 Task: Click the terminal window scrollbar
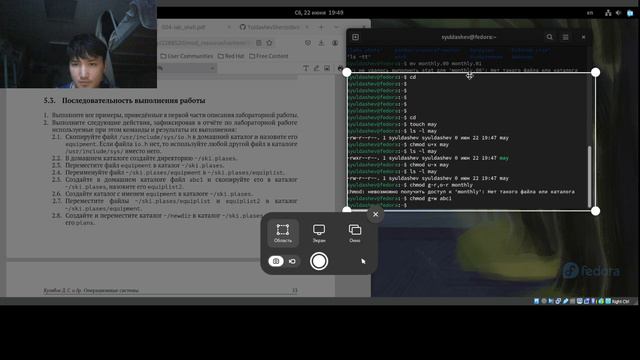tap(589, 176)
